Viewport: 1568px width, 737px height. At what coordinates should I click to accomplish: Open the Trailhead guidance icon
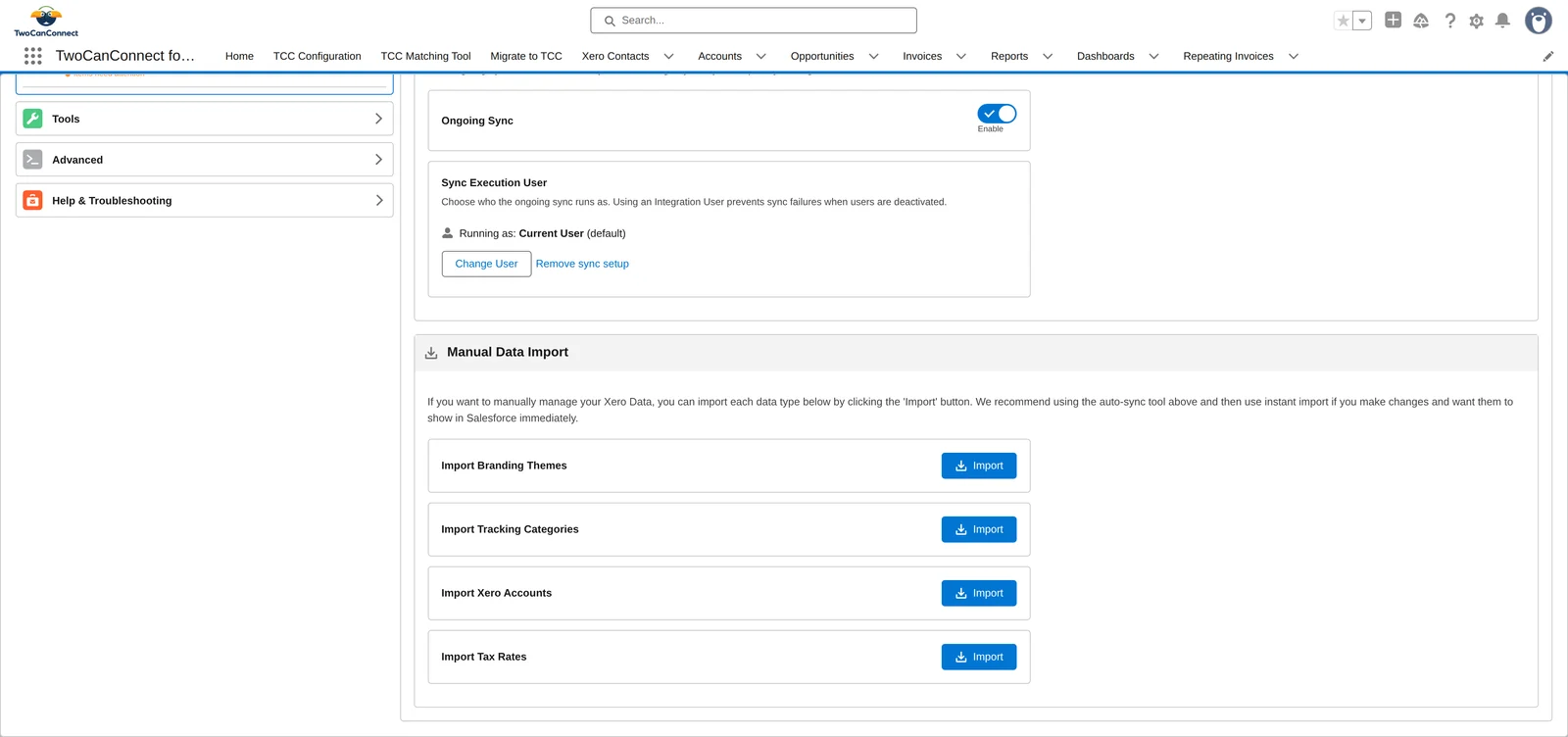click(1421, 21)
